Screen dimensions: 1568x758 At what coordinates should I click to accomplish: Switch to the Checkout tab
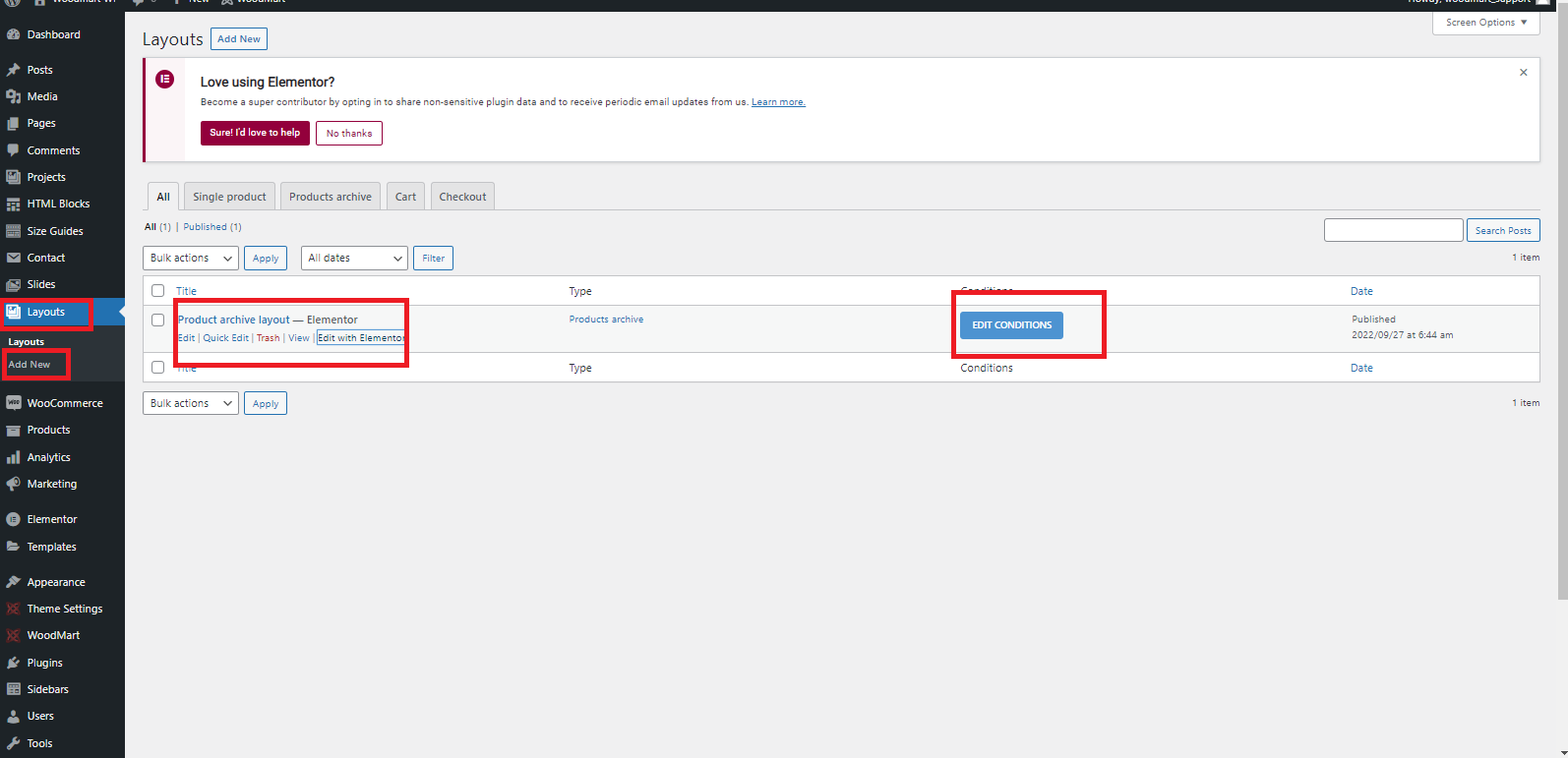(462, 197)
